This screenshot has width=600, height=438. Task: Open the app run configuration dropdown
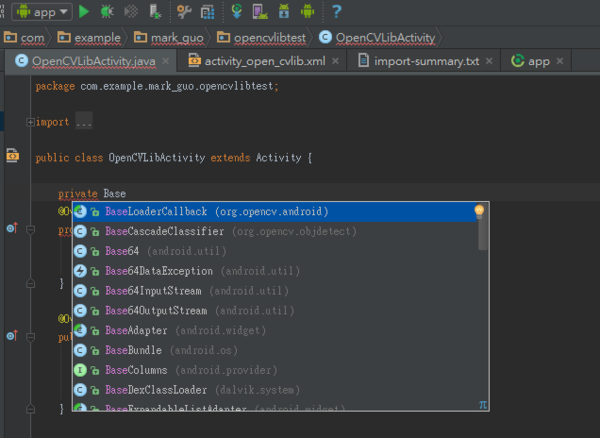[42, 11]
